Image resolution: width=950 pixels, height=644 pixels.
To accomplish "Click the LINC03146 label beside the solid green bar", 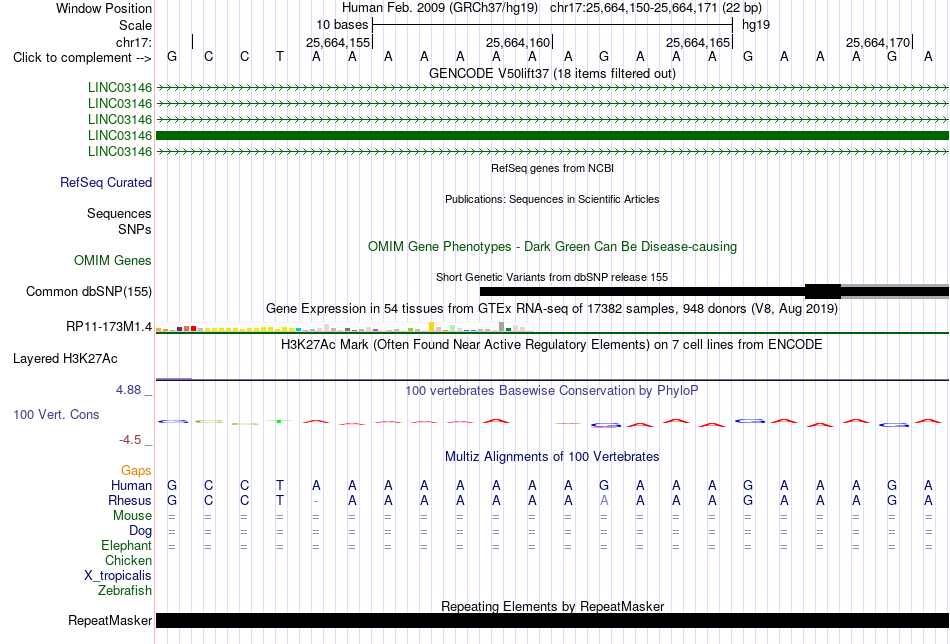I will pyautogui.click(x=120, y=135).
